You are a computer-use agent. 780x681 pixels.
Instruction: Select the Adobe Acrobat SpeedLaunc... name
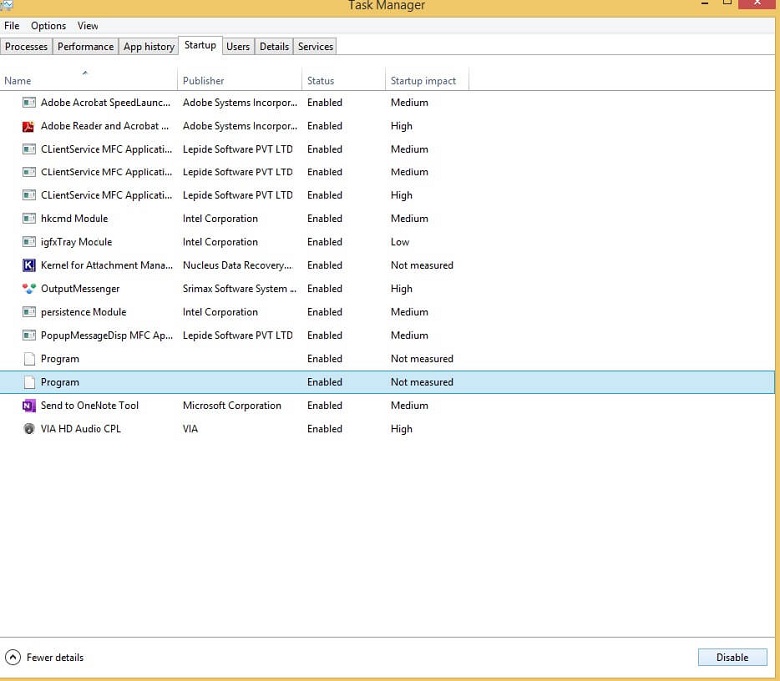click(x=105, y=102)
